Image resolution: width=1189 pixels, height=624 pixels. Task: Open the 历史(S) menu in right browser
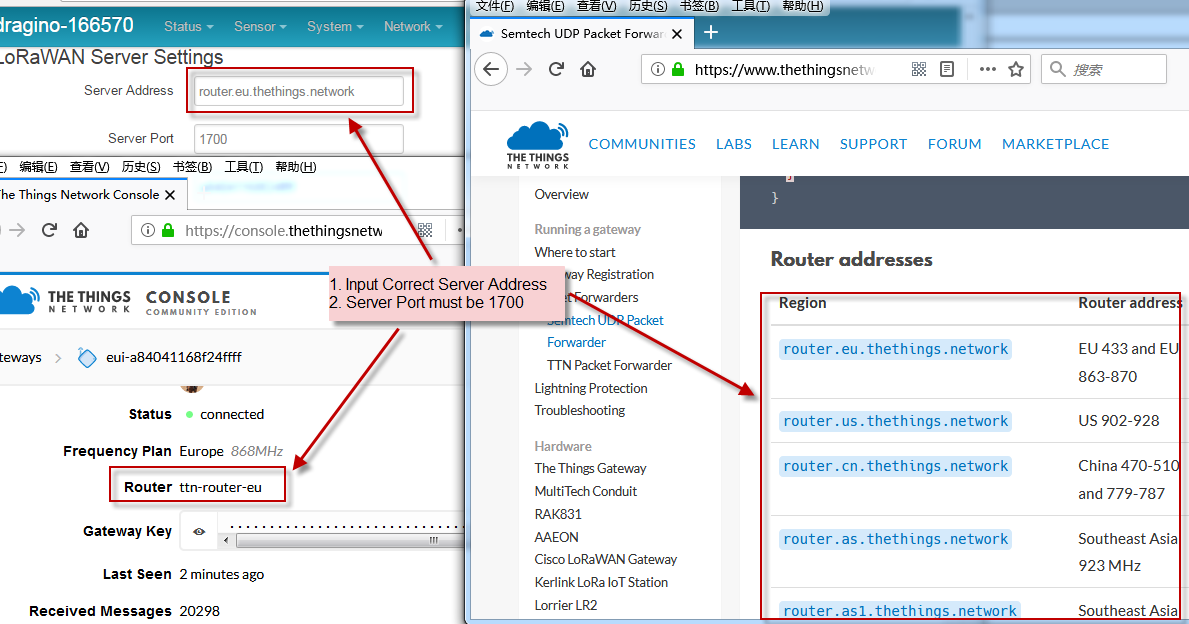pyautogui.click(x=648, y=6)
